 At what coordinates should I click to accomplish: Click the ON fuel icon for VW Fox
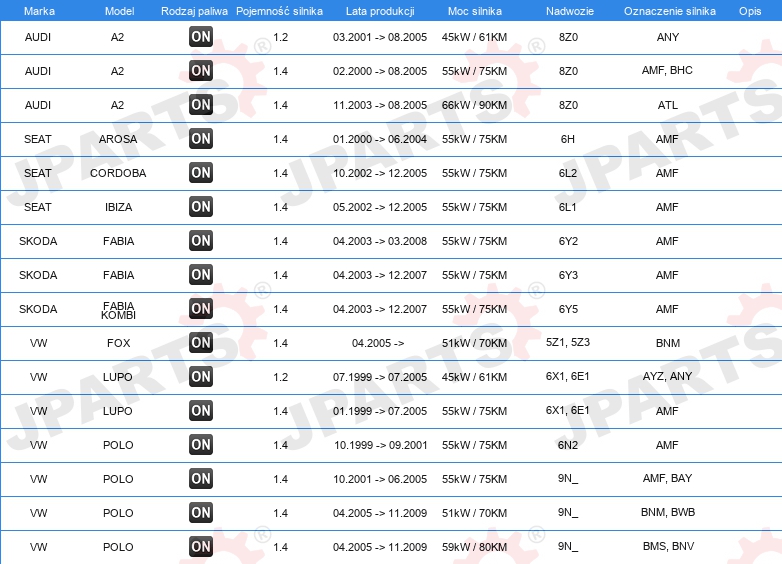click(x=201, y=343)
